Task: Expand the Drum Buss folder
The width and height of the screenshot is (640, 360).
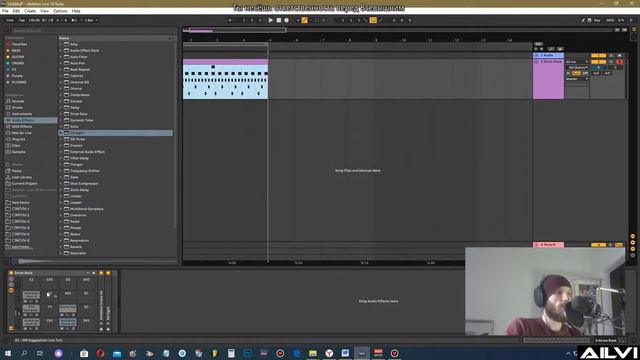Action: [61, 114]
